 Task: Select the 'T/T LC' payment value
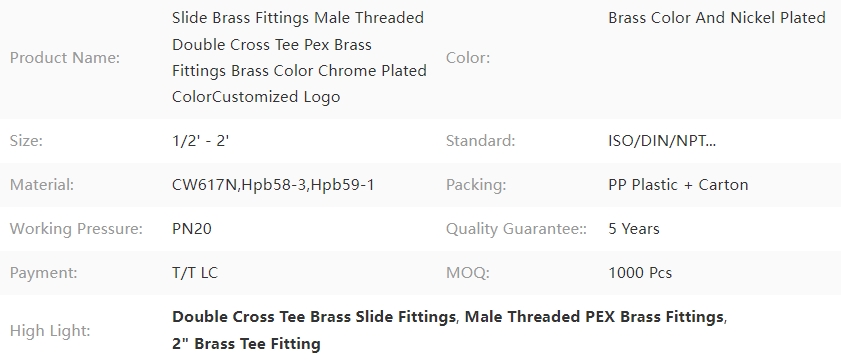tap(195, 273)
